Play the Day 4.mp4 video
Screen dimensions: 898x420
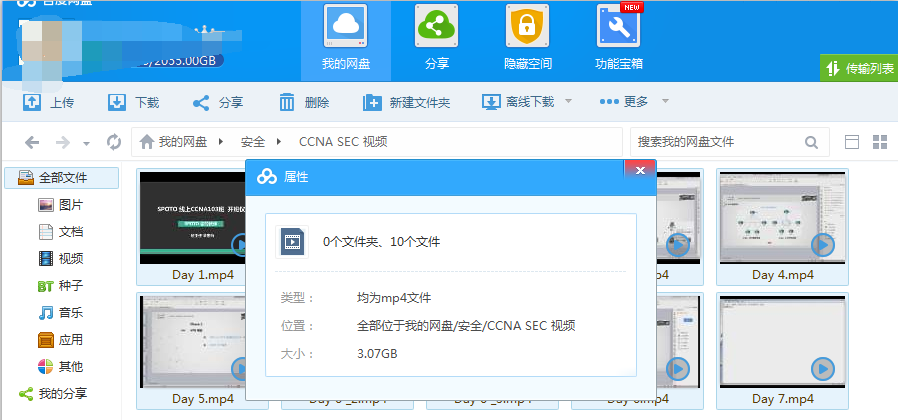click(x=823, y=245)
